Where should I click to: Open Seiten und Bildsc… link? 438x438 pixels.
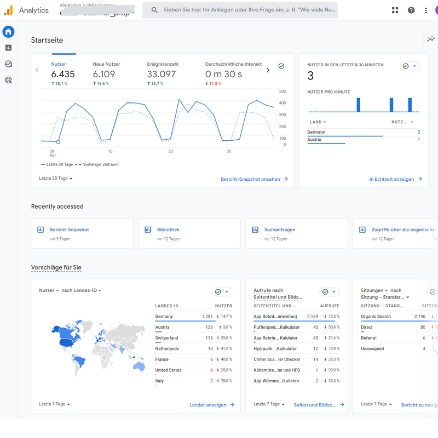pyautogui.click(x=314, y=405)
